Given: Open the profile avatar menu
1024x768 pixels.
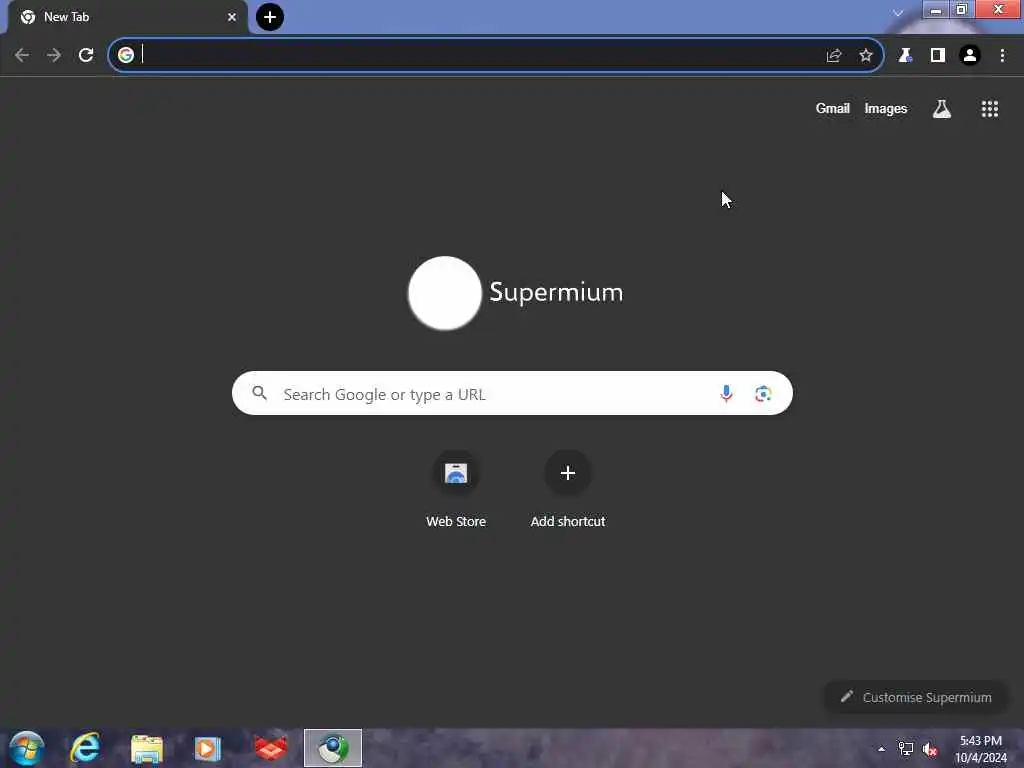Looking at the screenshot, I should click(x=970, y=56).
